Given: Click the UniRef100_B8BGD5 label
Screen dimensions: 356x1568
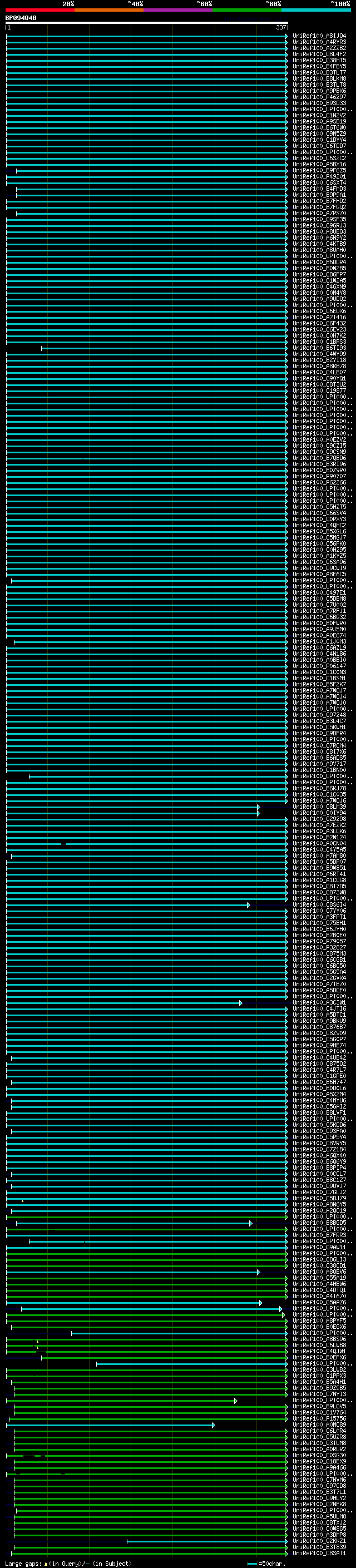Looking at the screenshot, I should point(319,1223).
